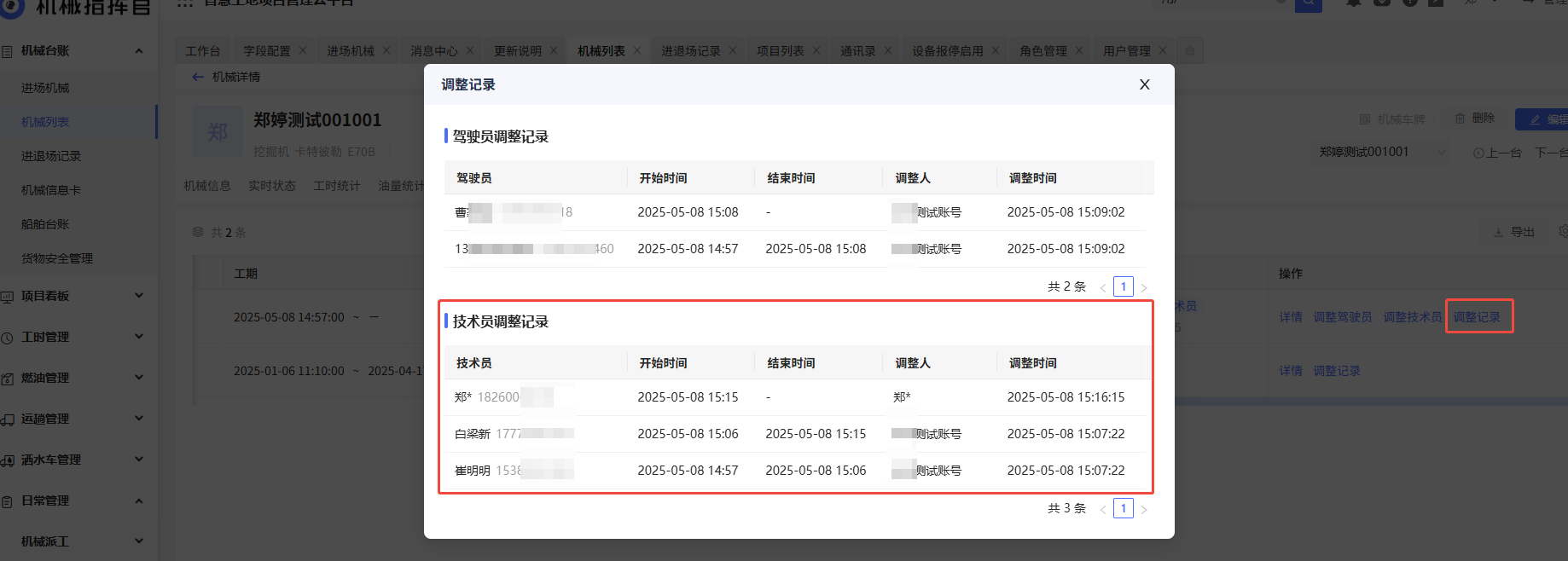Viewport: 1568px width, 561px height.
Task: Select 进场机械 in the sidebar
Action: click(45, 88)
